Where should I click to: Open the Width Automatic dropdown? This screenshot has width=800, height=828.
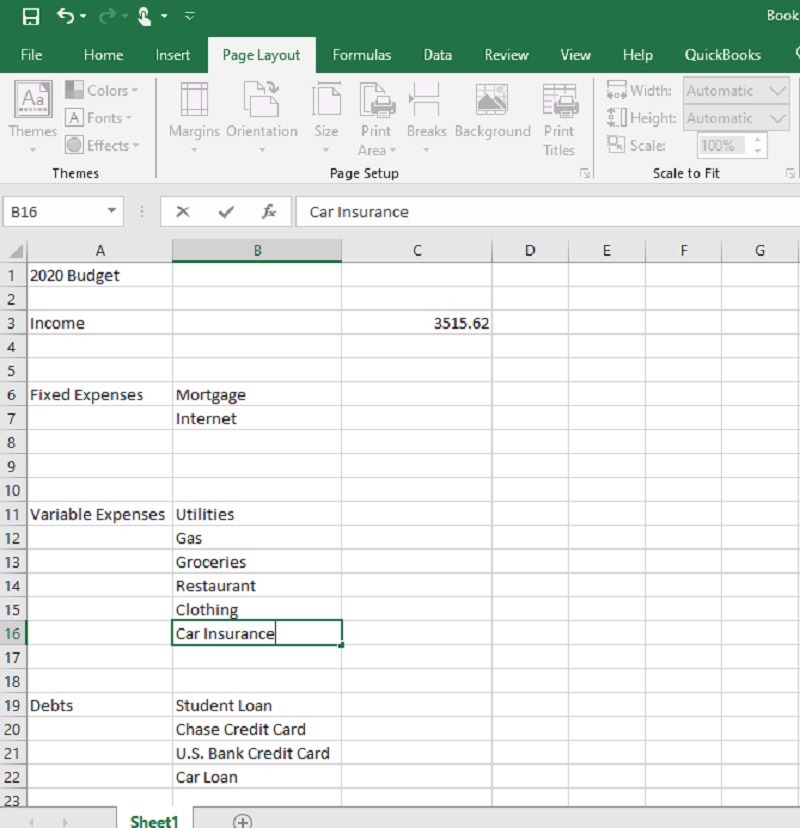[x=736, y=91]
